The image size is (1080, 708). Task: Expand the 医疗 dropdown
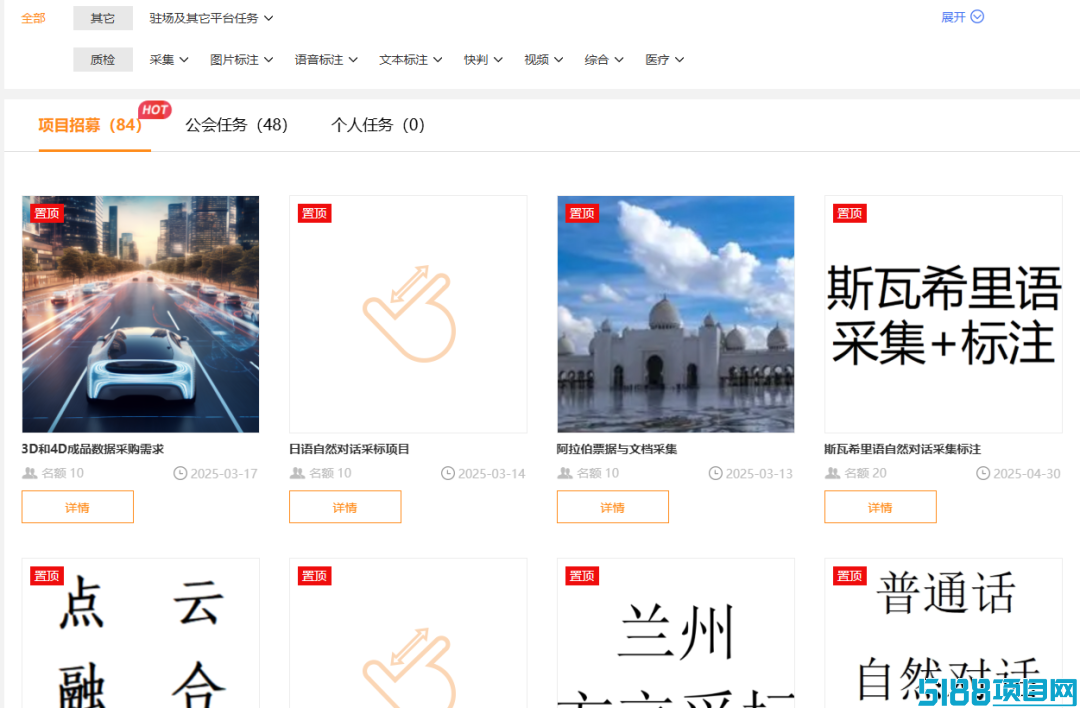coord(665,60)
